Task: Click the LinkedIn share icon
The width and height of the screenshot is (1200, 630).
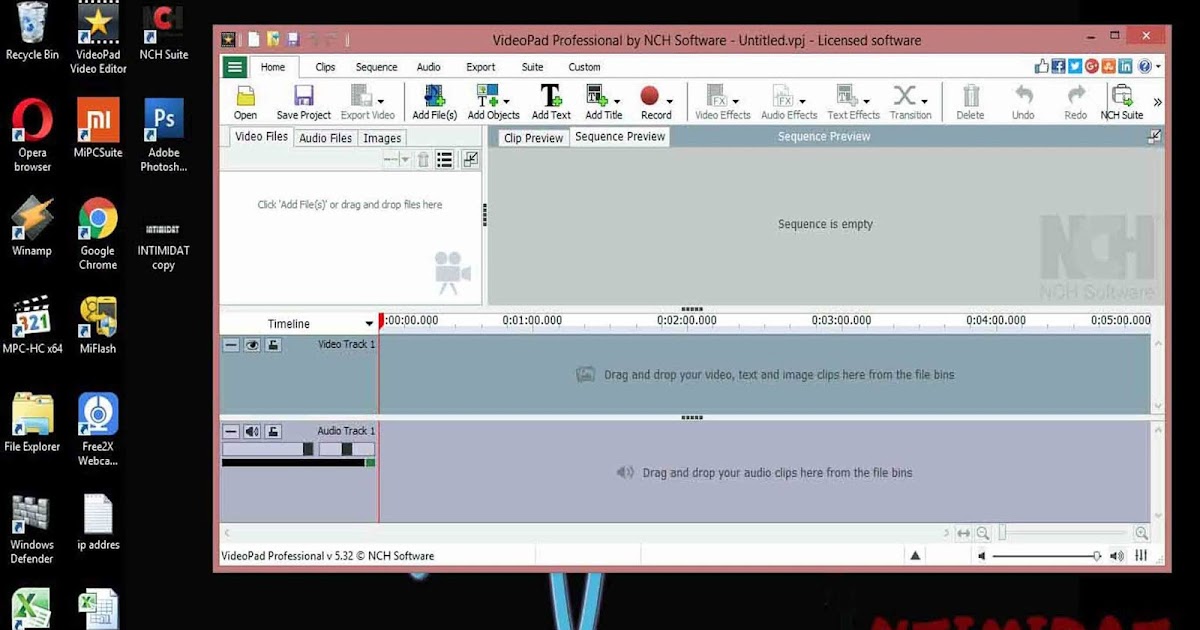Action: pyautogui.click(x=1126, y=66)
